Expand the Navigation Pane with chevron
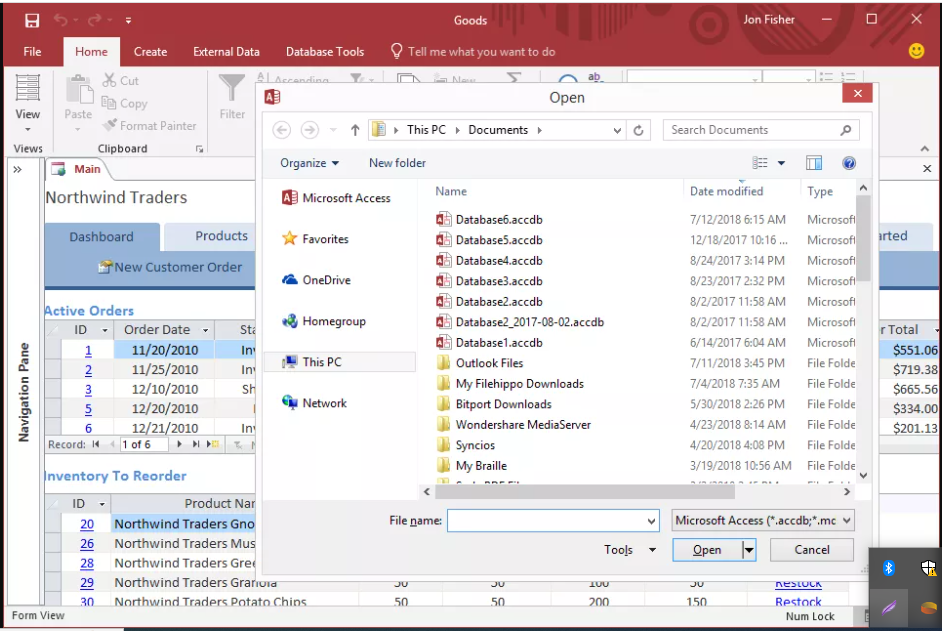Image resolution: width=942 pixels, height=631 pixels. (17, 169)
